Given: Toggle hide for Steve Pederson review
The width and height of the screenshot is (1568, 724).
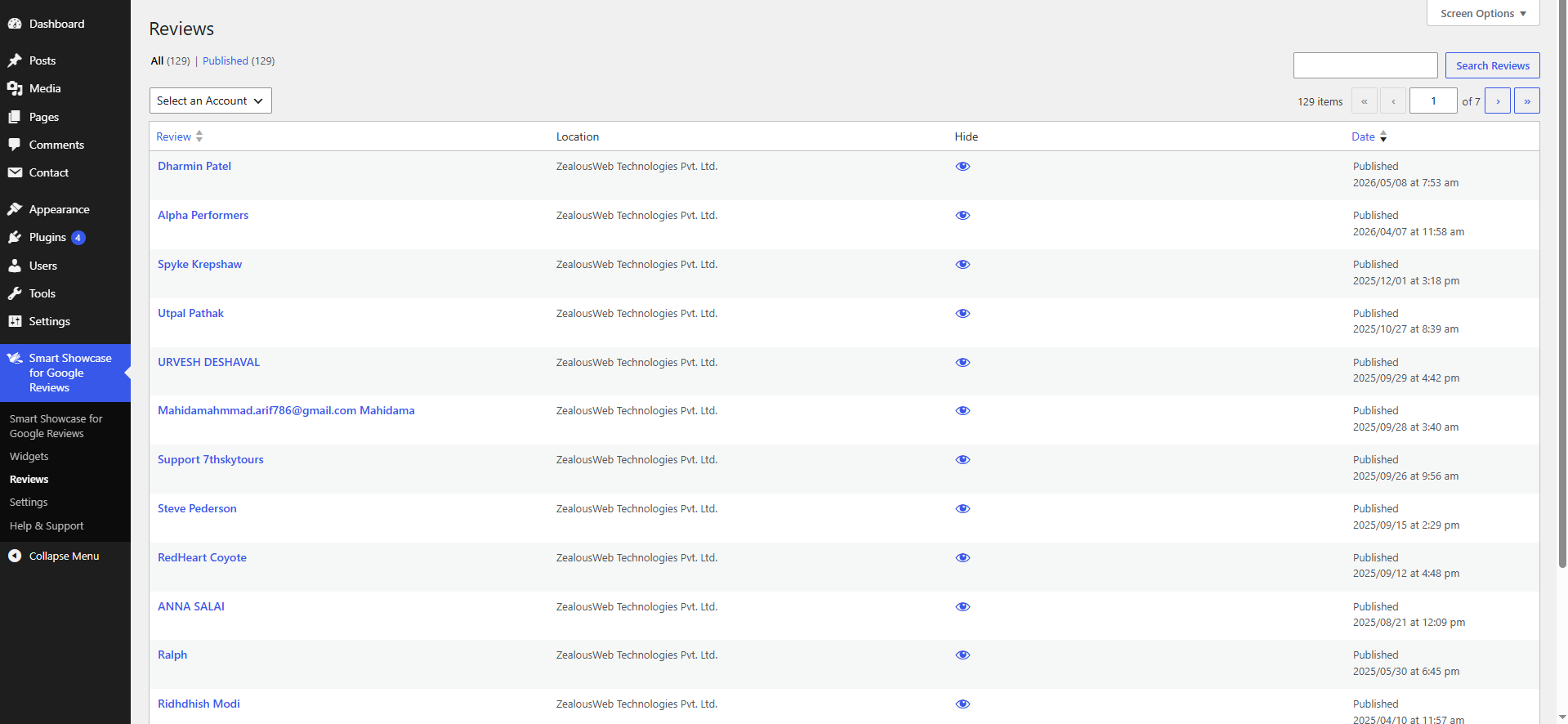Looking at the screenshot, I should click(963, 508).
